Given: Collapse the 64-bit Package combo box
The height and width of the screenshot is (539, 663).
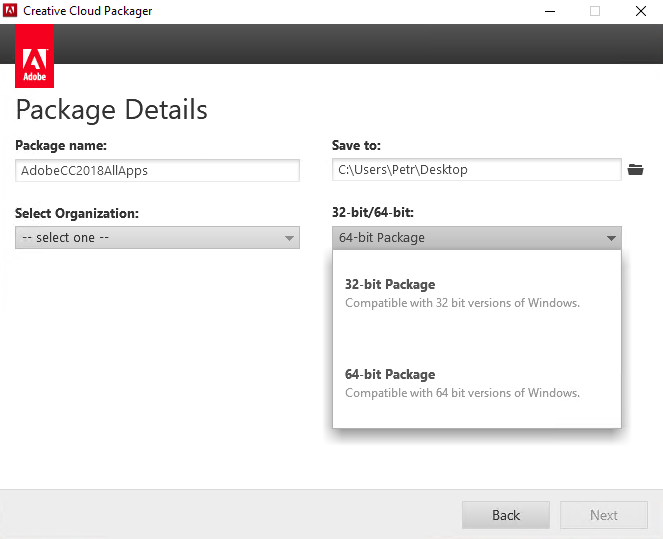Looking at the screenshot, I should click(477, 238).
